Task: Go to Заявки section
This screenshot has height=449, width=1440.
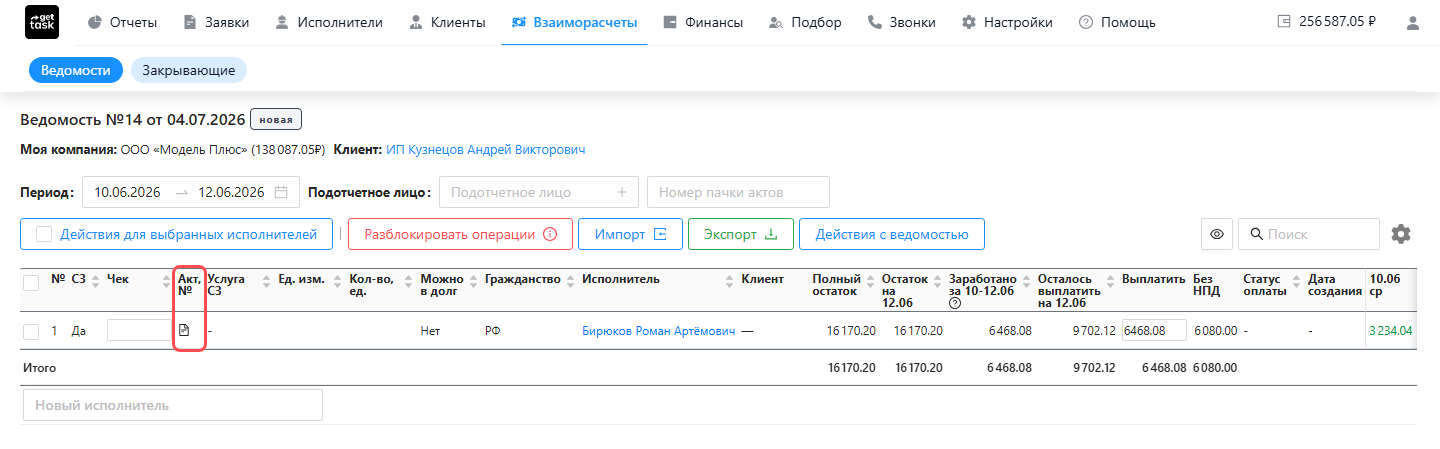Action: tap(217, 22)
